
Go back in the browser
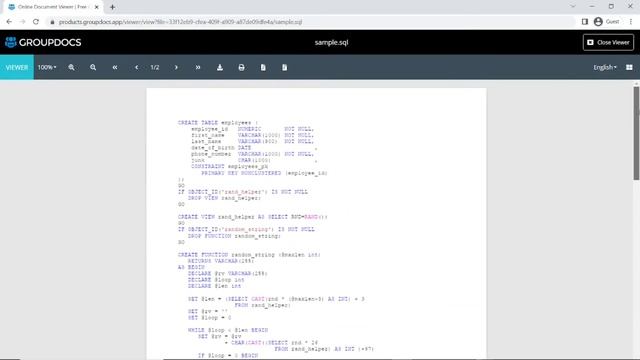[9, 22]
